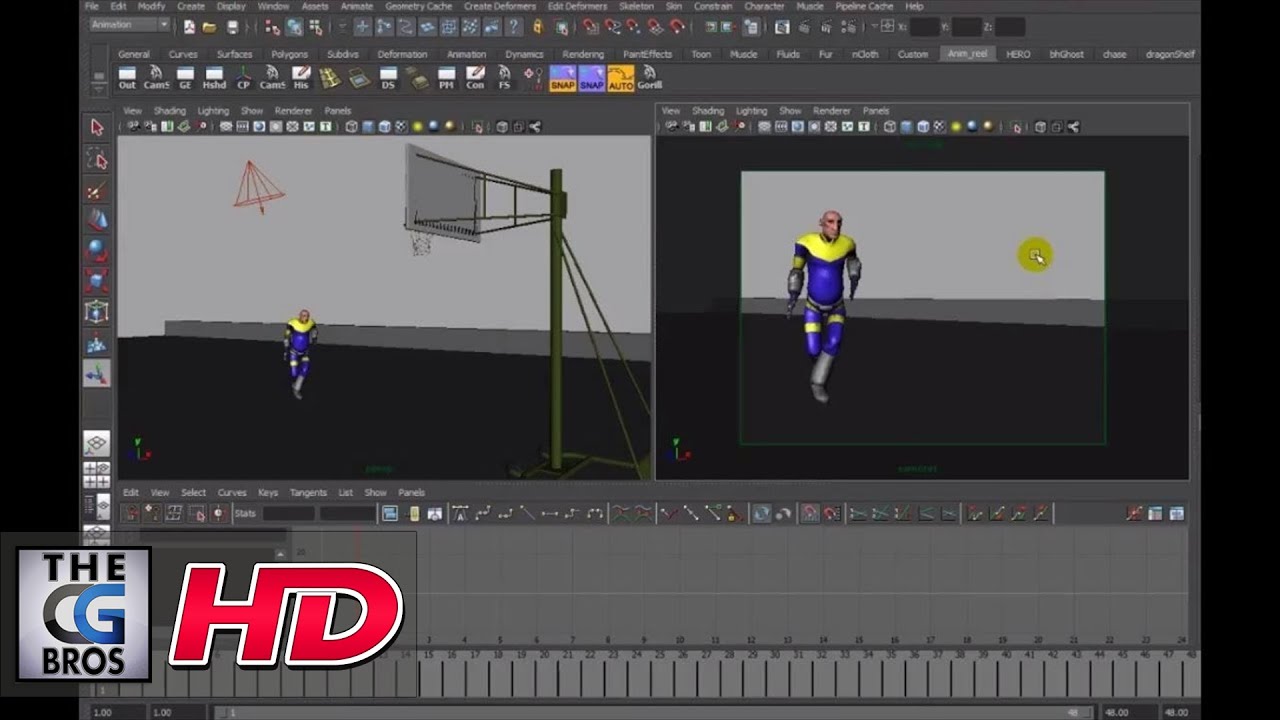Switch to the HERO shelf tab
Screen dimensions: 1280x720
tap(1018, 54)
